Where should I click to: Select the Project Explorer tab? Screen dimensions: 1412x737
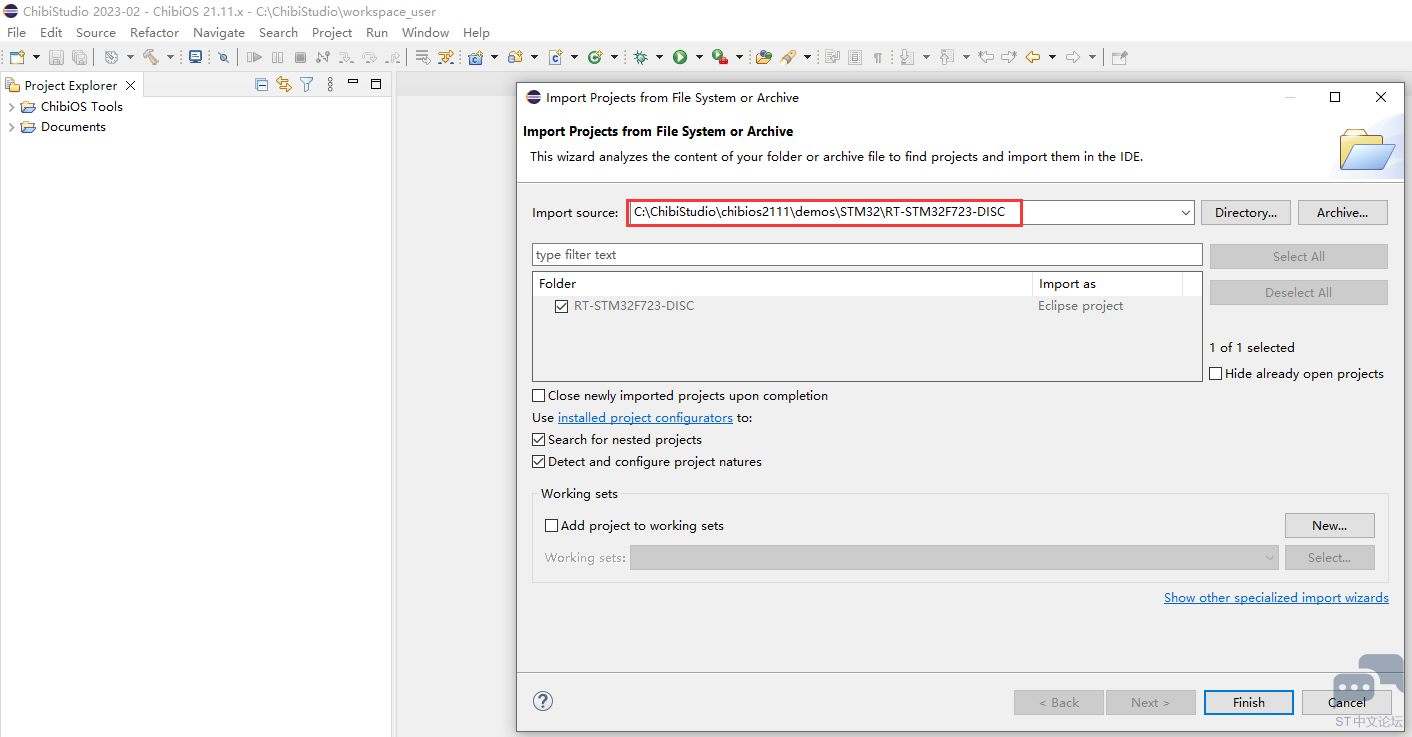71,85
